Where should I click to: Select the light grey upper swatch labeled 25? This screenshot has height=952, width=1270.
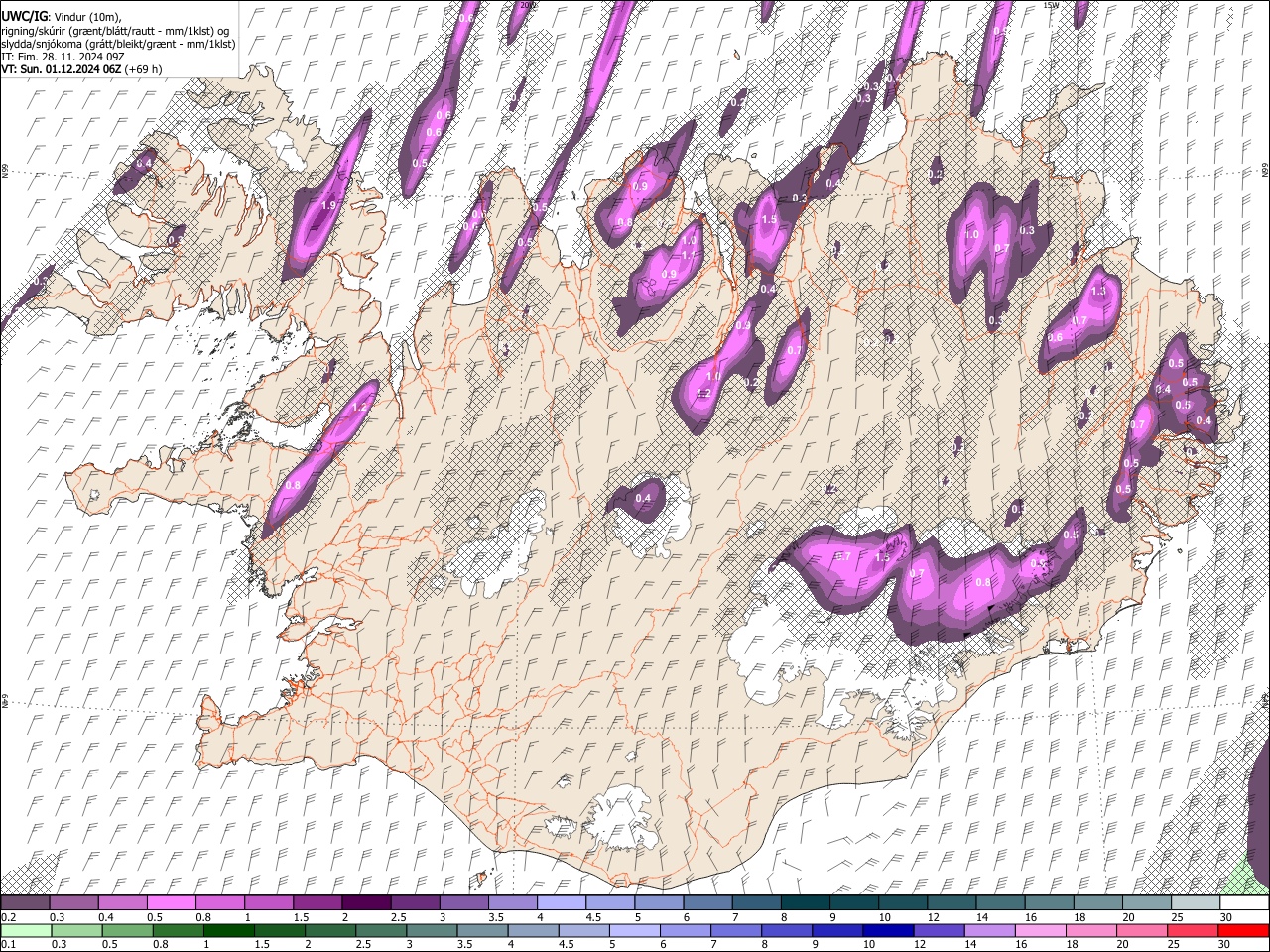(x=1196, y=903)
